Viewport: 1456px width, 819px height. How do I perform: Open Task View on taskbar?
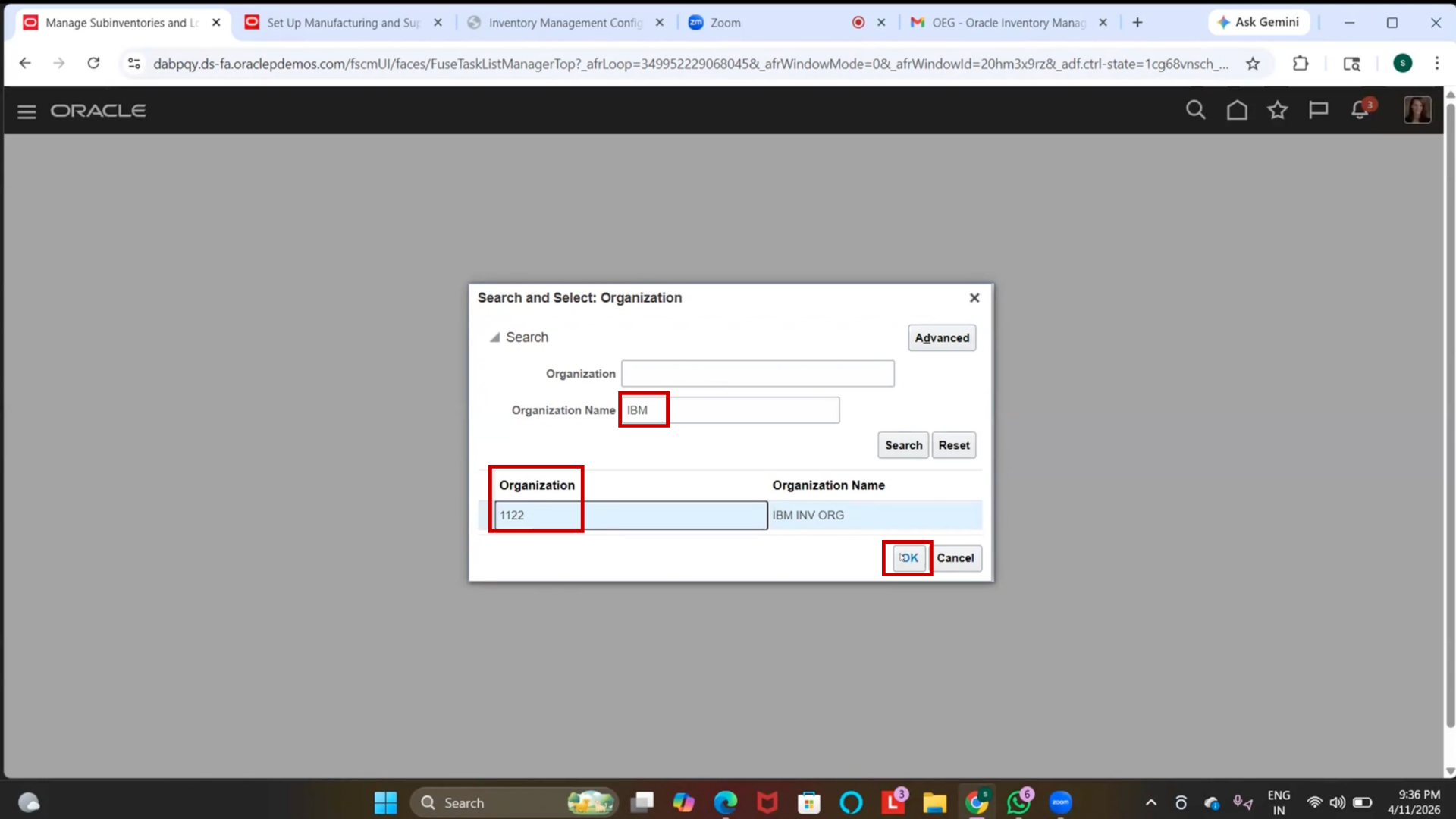(642, 802)
